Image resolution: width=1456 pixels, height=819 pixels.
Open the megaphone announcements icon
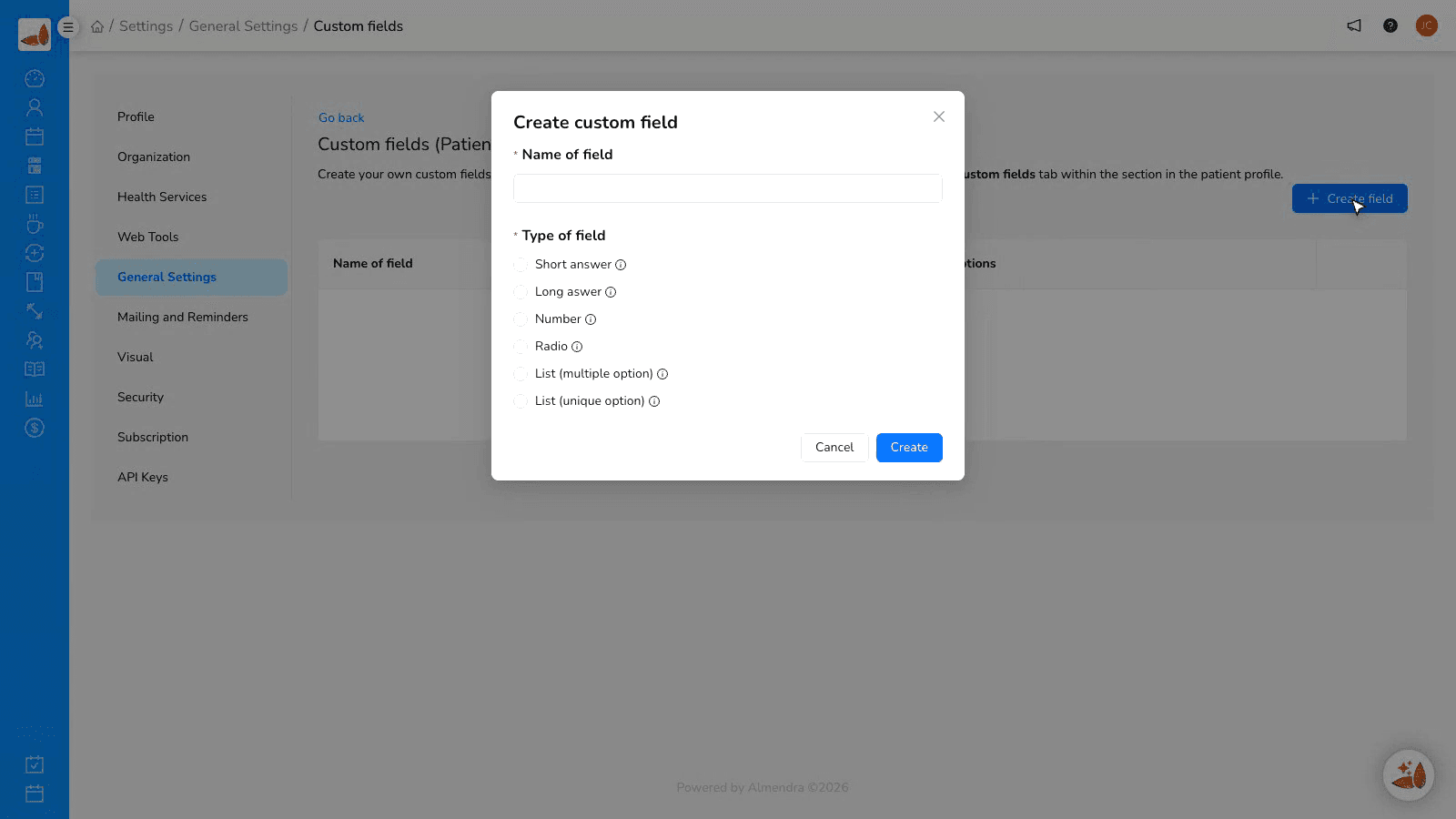[1354, 25]
